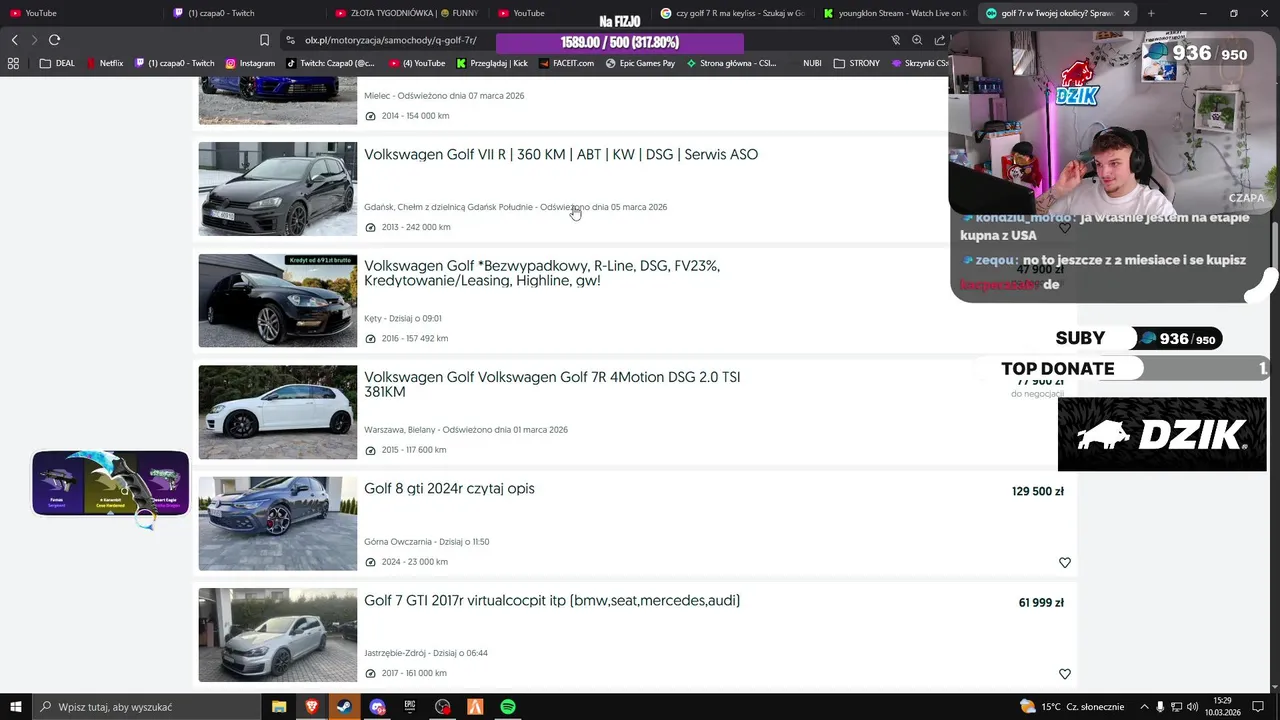
Task: Click the 2013 - 242 000 km text
Action: (x=416, y=227)
